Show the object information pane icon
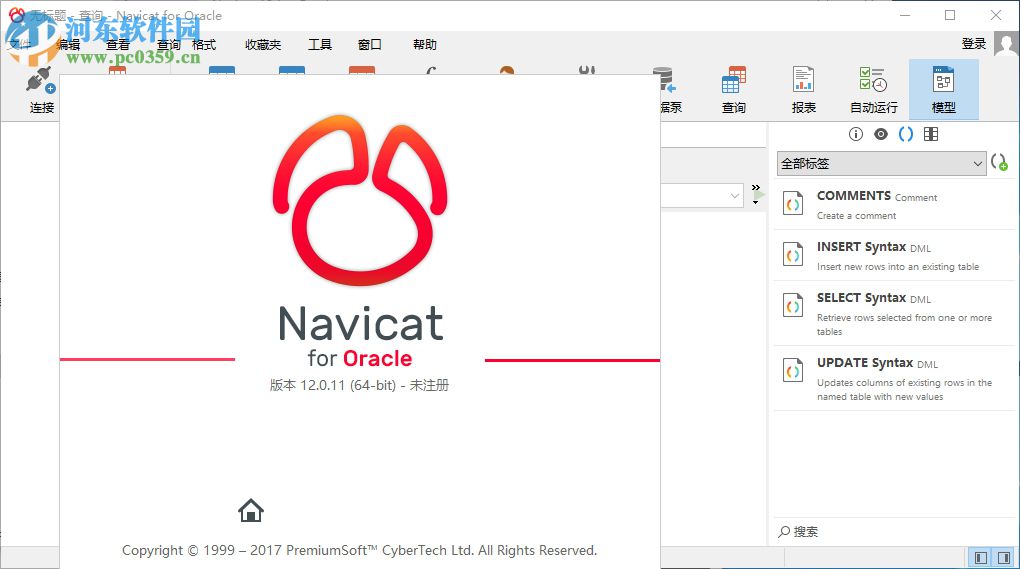 point(855,134)
